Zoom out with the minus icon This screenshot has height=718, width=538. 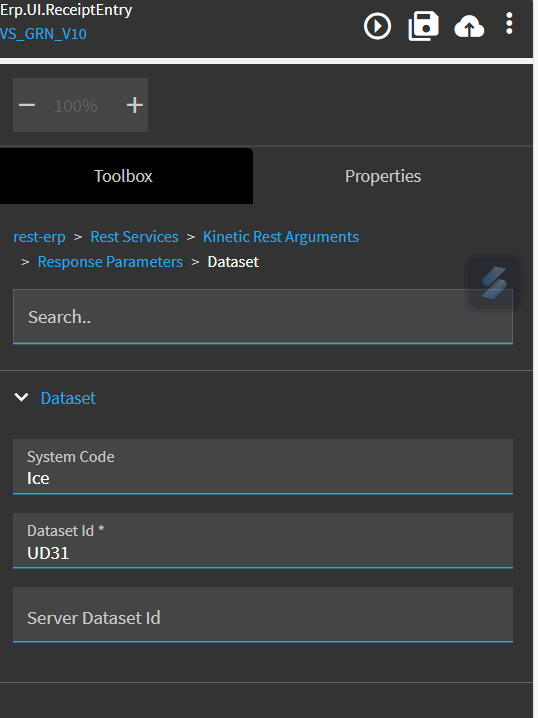[27, 105]
